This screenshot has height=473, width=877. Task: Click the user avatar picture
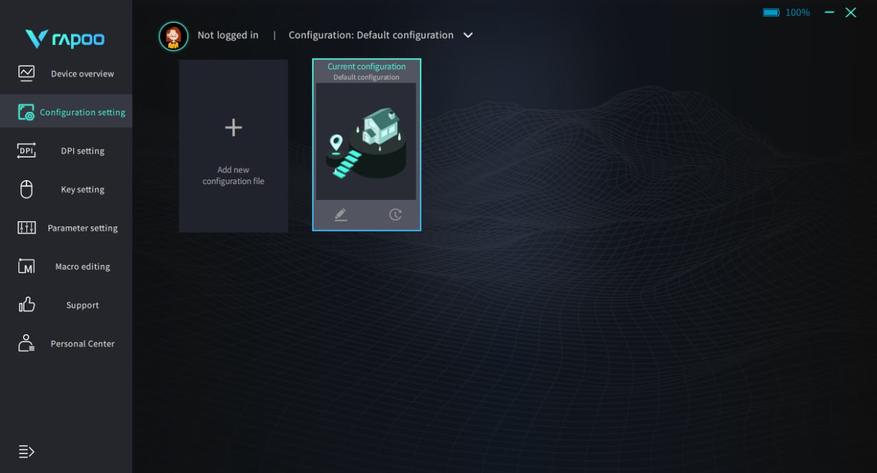click(x=173, y=36)
